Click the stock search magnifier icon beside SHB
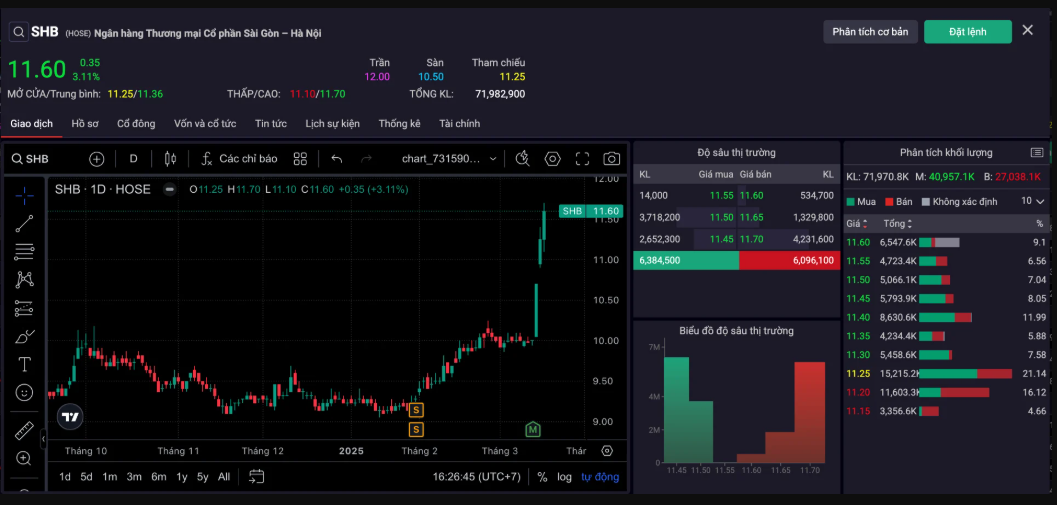Viewport: 1057px width, 505px height. [x=18, y=32]
